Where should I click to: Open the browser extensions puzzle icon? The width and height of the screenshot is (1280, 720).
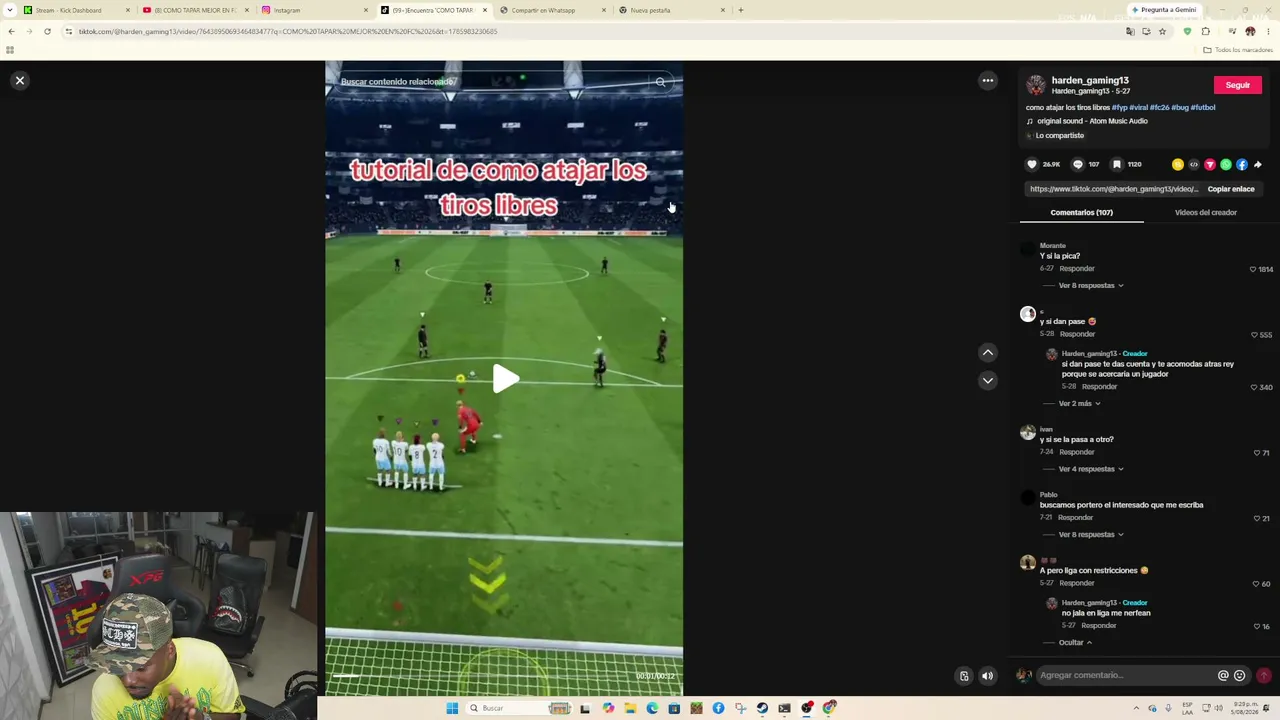pyautogui.click(x=1206, y=31)
